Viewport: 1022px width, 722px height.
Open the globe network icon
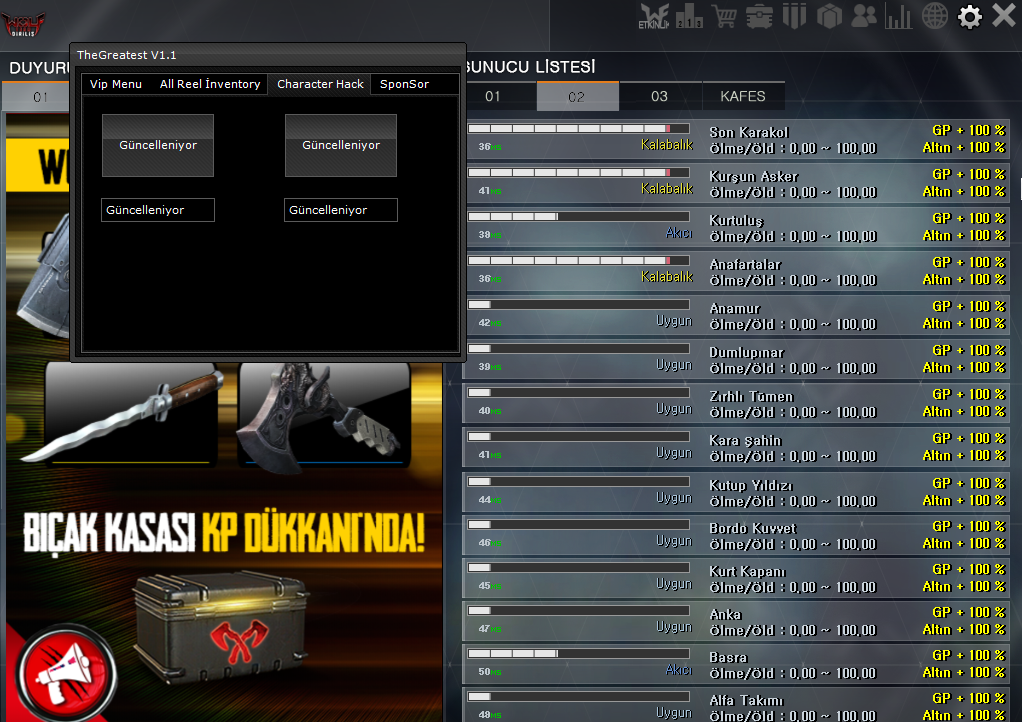934,16
